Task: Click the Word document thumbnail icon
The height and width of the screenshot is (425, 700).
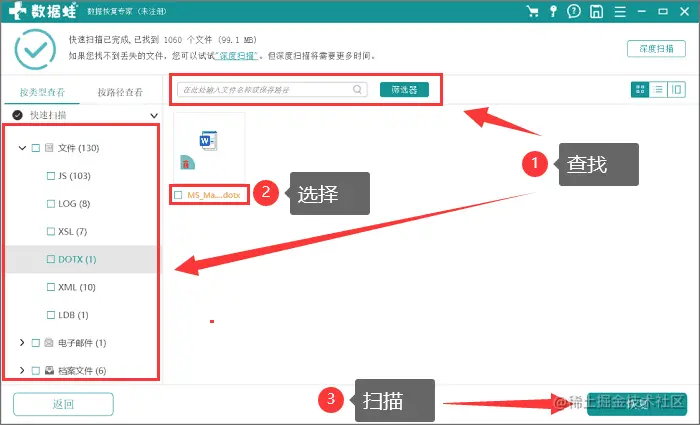Action: [208, 141]
